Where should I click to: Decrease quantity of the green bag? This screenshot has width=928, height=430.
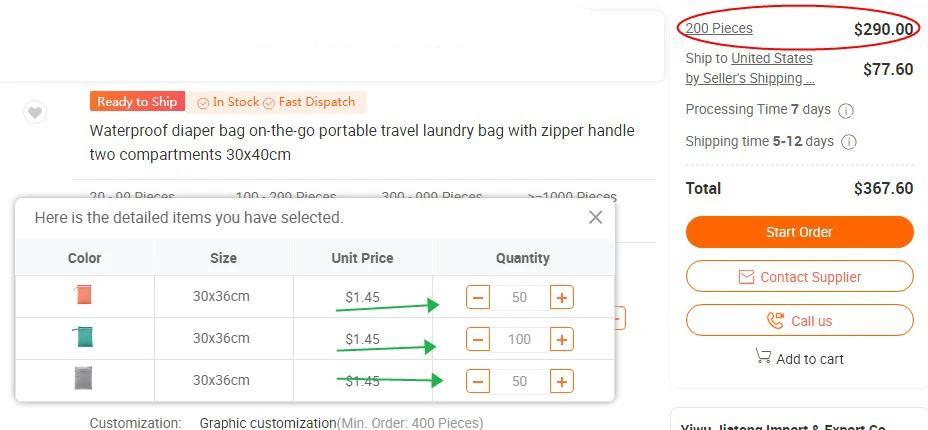pyautogui.click(x=478, y=339)
